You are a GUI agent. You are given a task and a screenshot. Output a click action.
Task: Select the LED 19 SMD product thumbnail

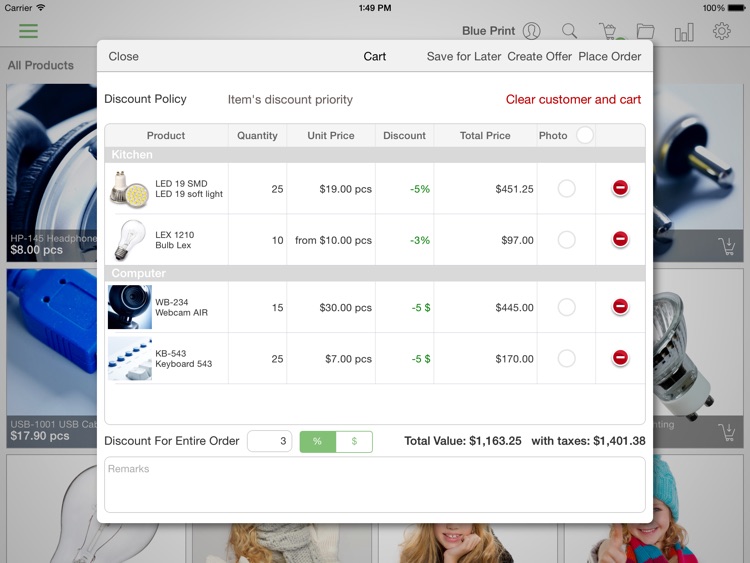click(129, 189)
